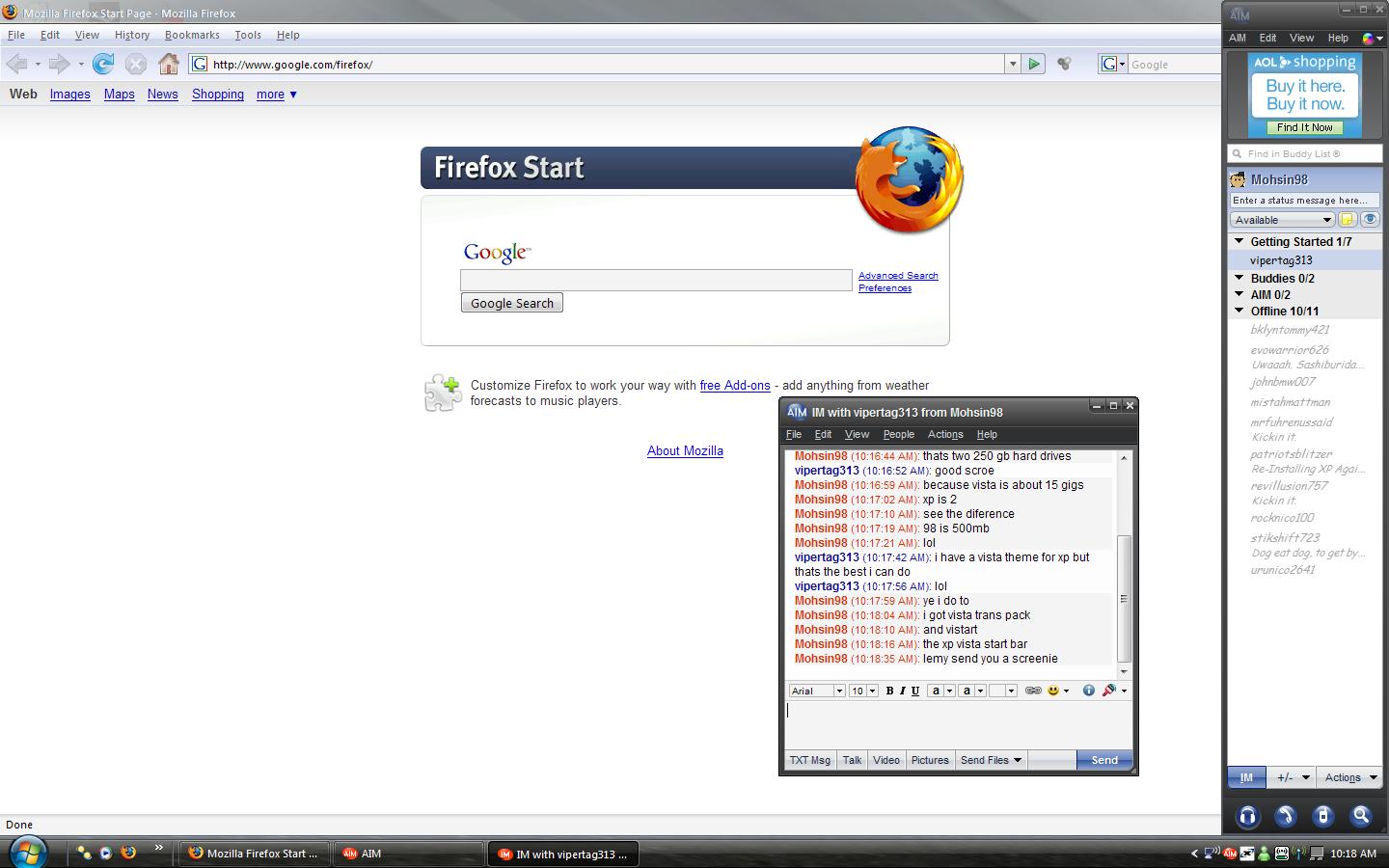1389x868 pixels.
Task: Click the magnifier search icon in AIM bottom bar
Action: pyautogui.click(x=1361, y=816)
